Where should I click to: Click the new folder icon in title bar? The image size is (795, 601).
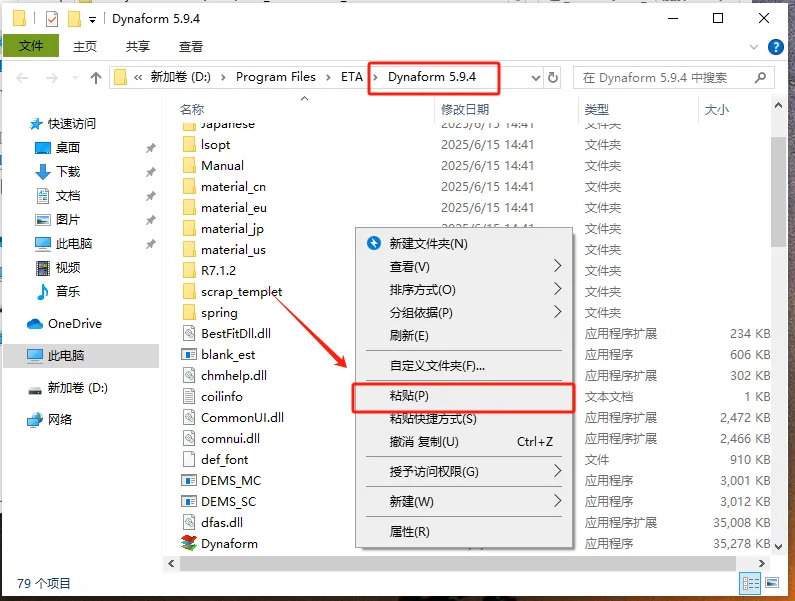pos(74,19)
